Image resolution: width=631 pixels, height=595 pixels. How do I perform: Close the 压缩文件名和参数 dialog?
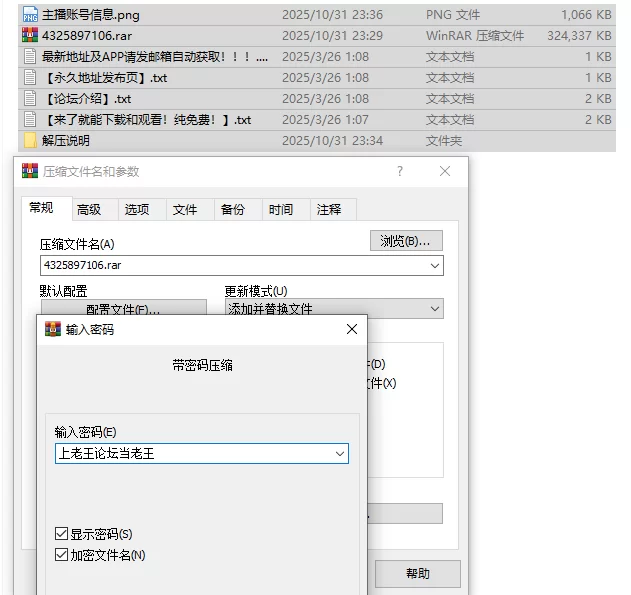445,171
